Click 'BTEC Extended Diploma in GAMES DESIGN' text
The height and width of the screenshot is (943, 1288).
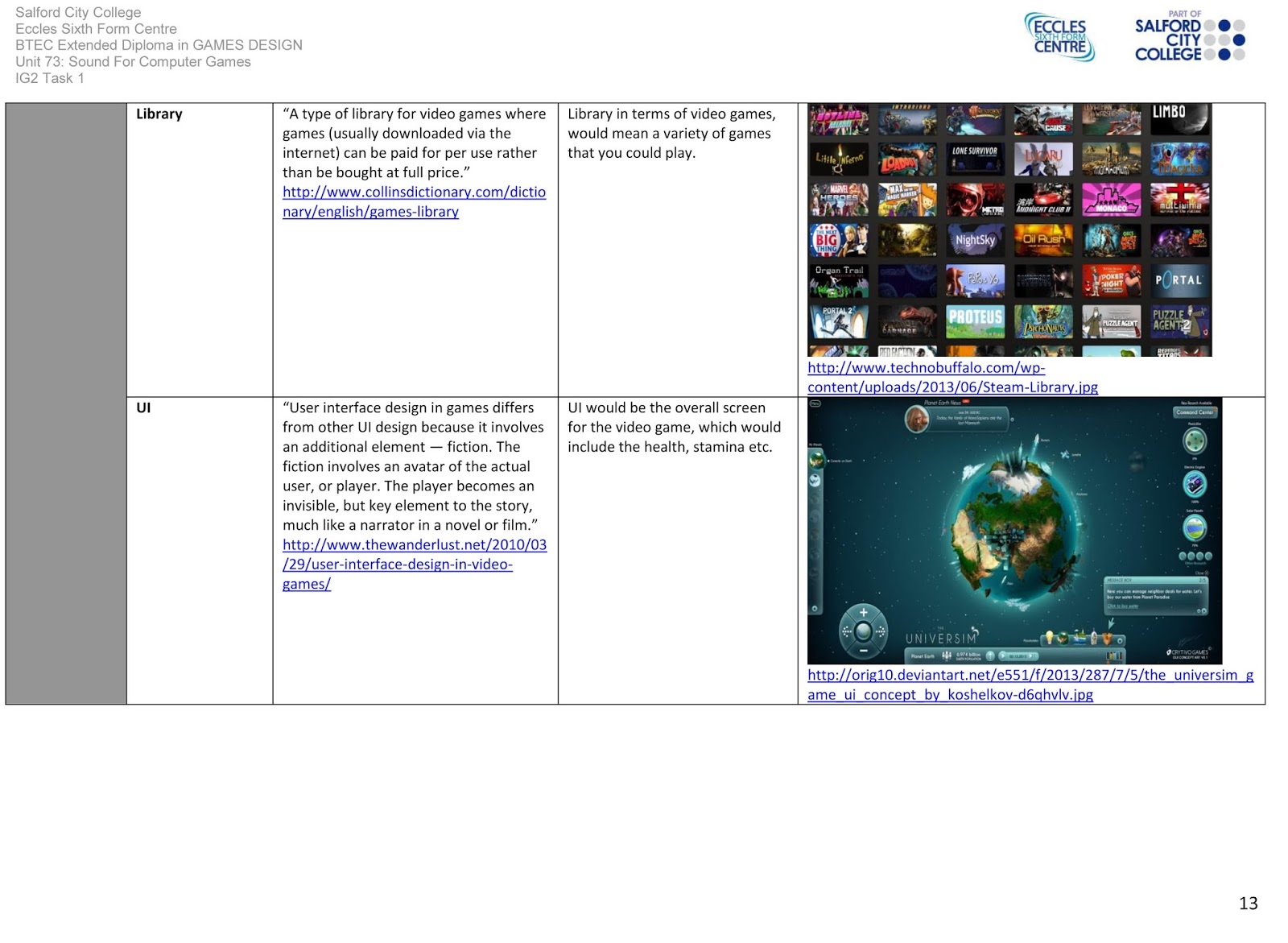159,45
